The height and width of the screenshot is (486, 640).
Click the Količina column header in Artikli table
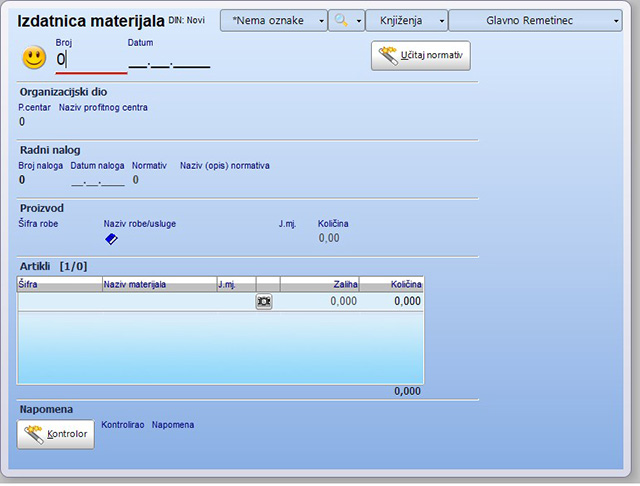coord(391,284)
